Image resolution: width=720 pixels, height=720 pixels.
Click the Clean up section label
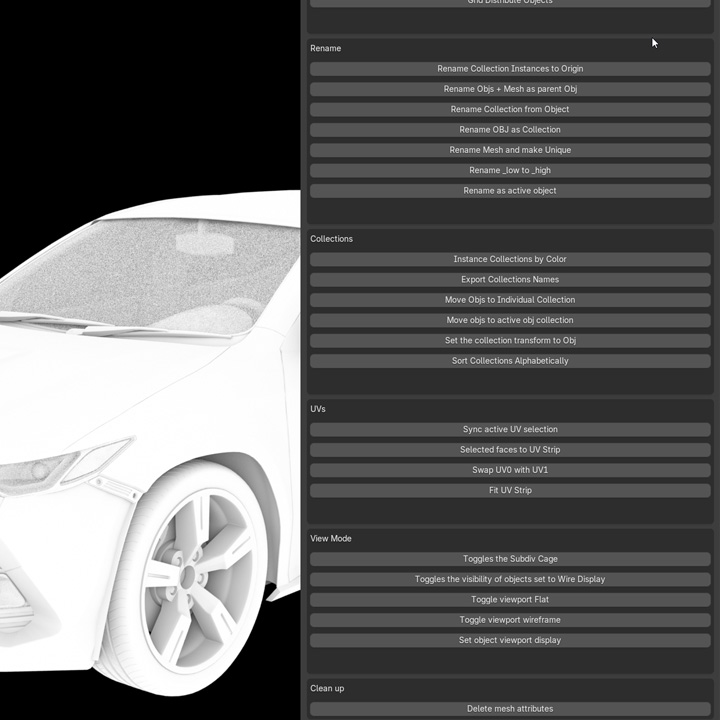(x=327, y=688)
